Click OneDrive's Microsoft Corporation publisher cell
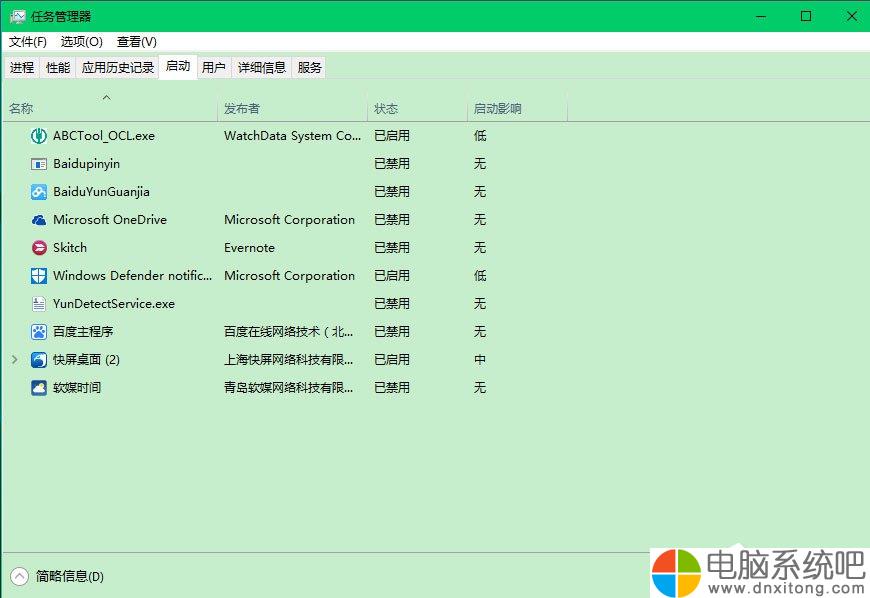This screenshot has height=598, width=870. click(289, 220)
